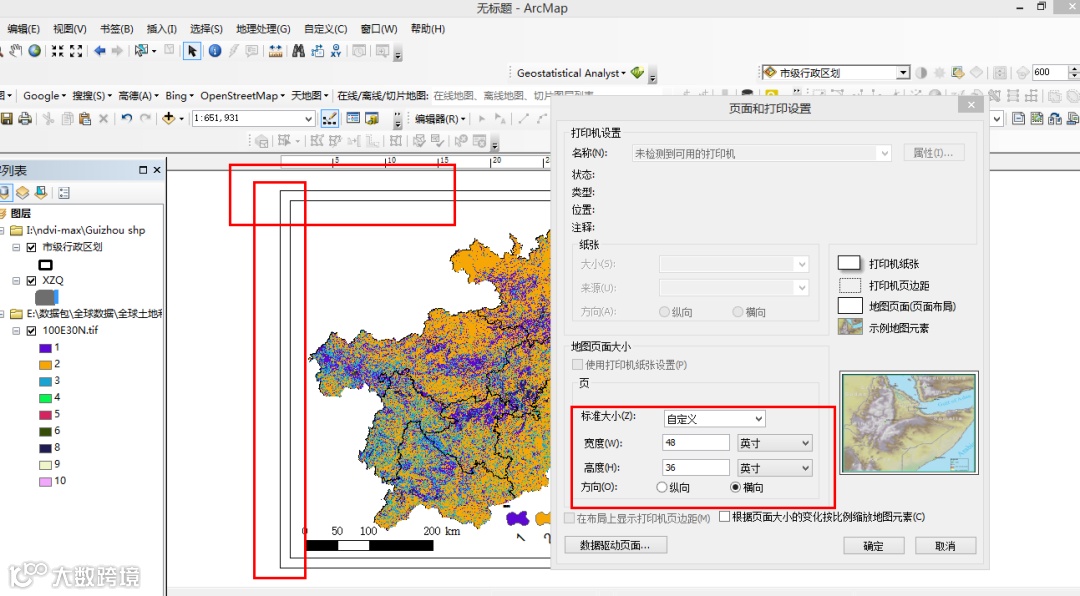
Task: Open the 市级行政区划 layer selector dropdown
Action: (x=902, y=72)
